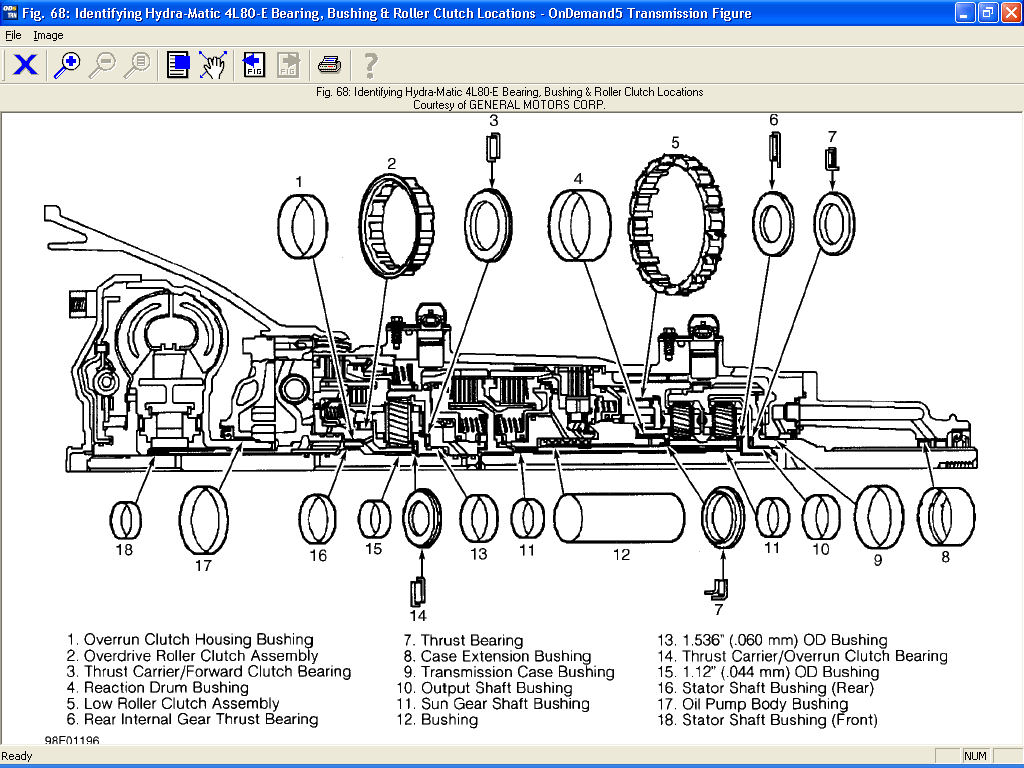Click legend item '10. Output Shaft Bushing'
Viewport: 1024px width, 768px height.
point(484,688)
